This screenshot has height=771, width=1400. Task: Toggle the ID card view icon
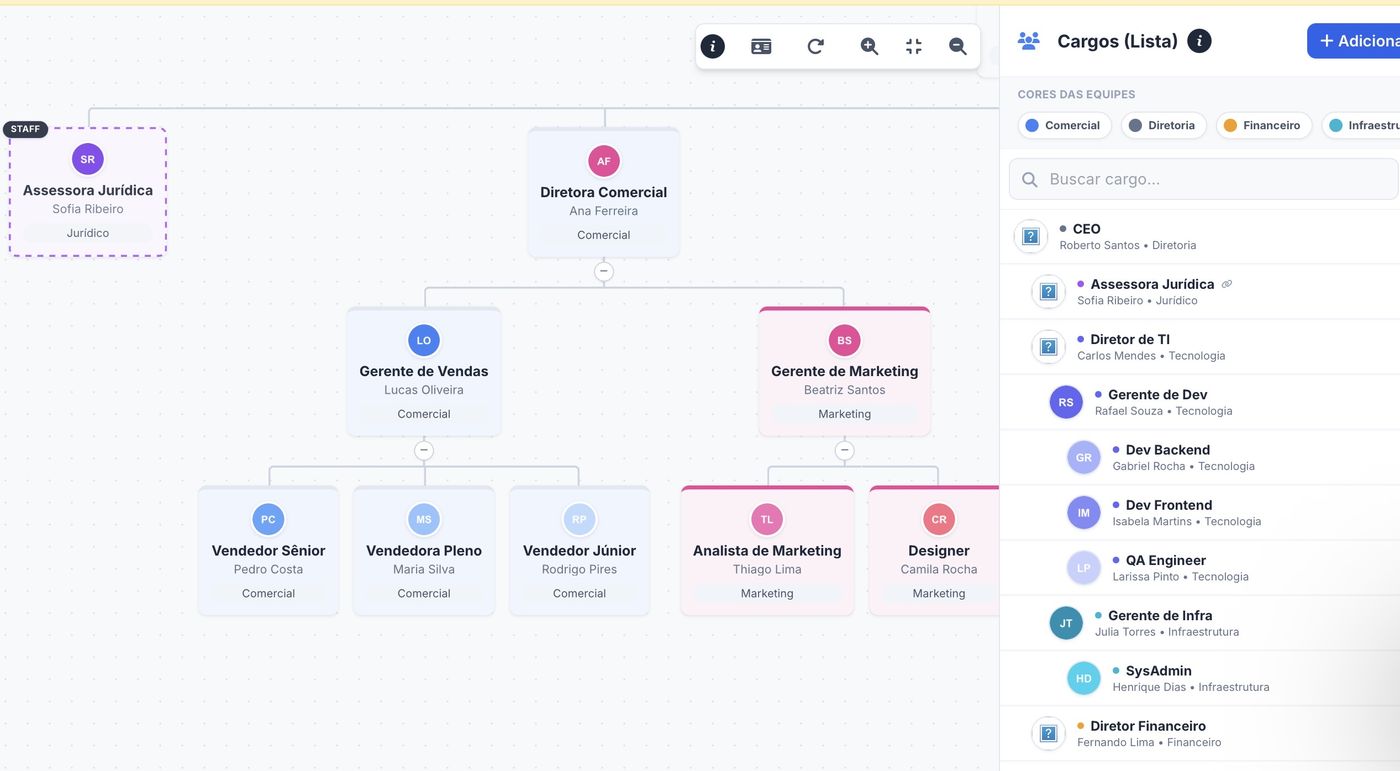click(x=761, y=46)
